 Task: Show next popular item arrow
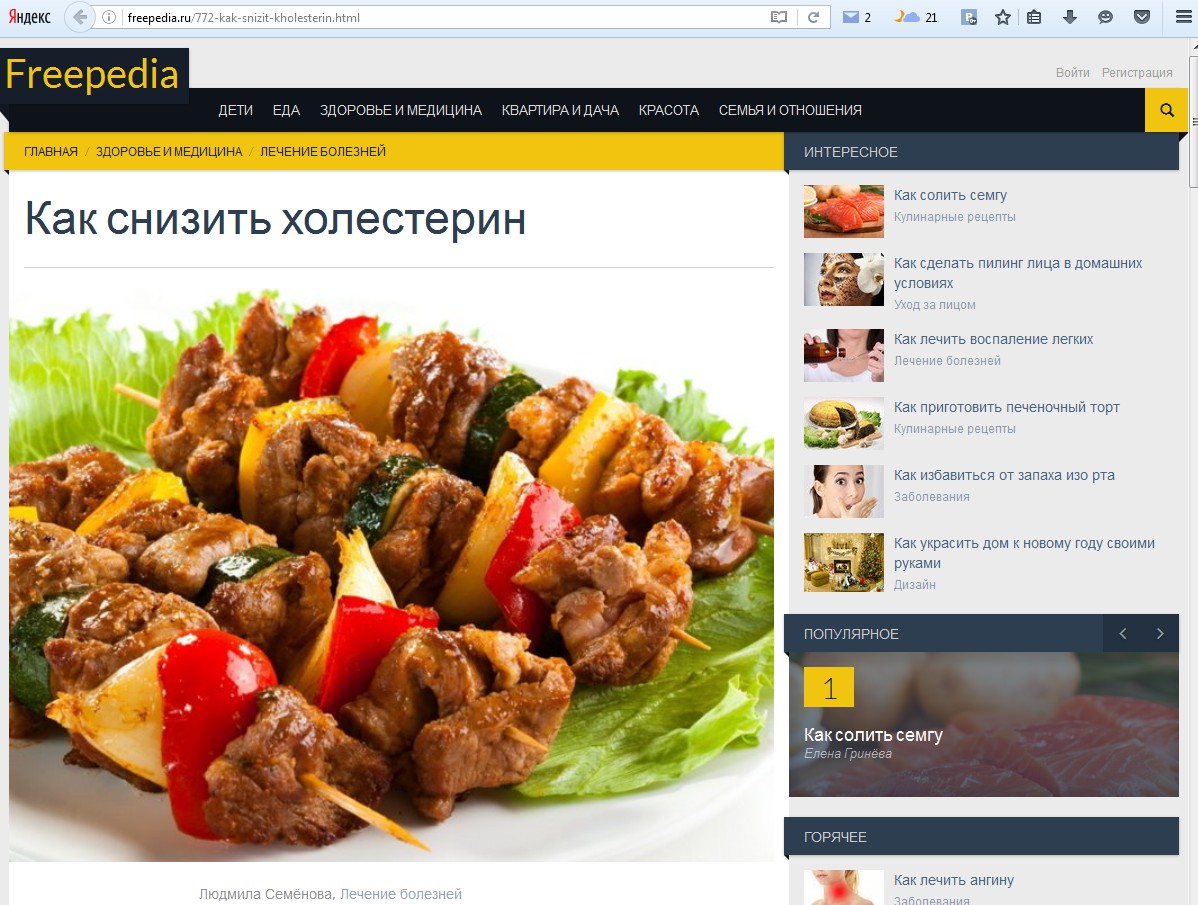[1160, 633]
